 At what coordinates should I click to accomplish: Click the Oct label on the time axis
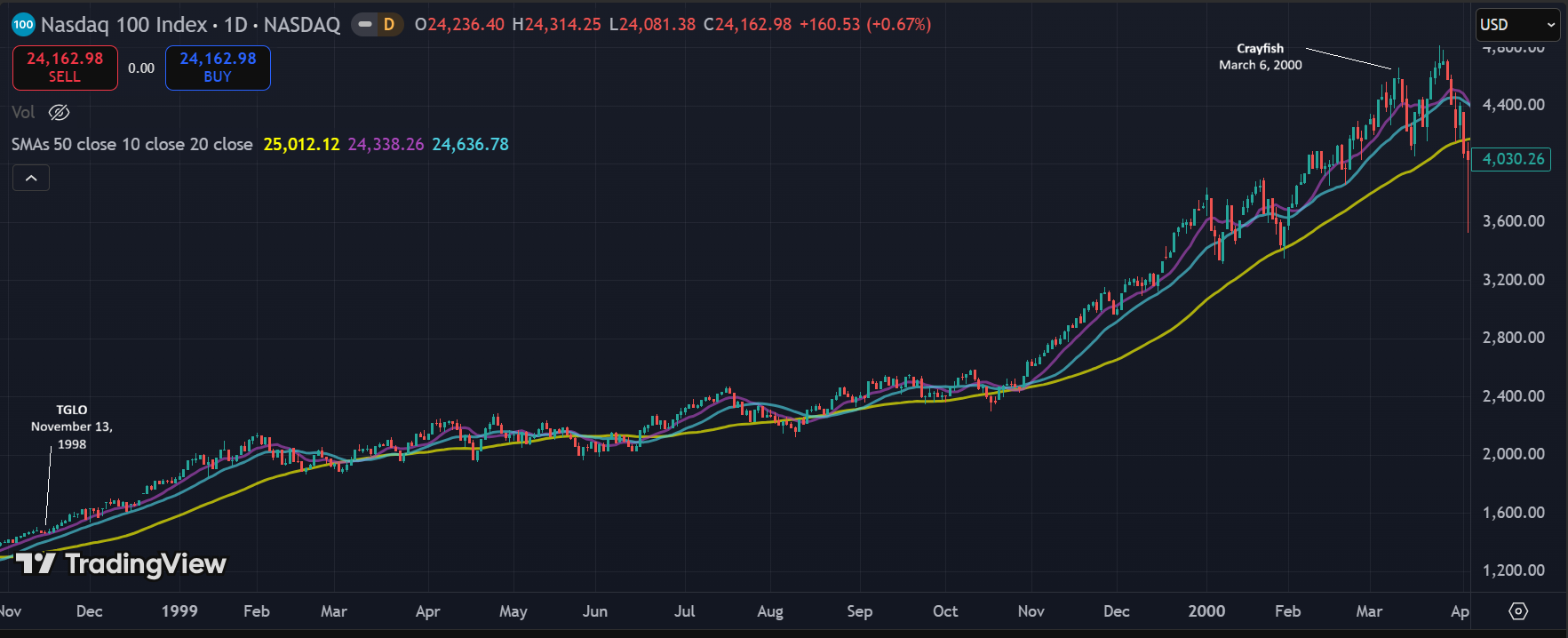(945, 611)
